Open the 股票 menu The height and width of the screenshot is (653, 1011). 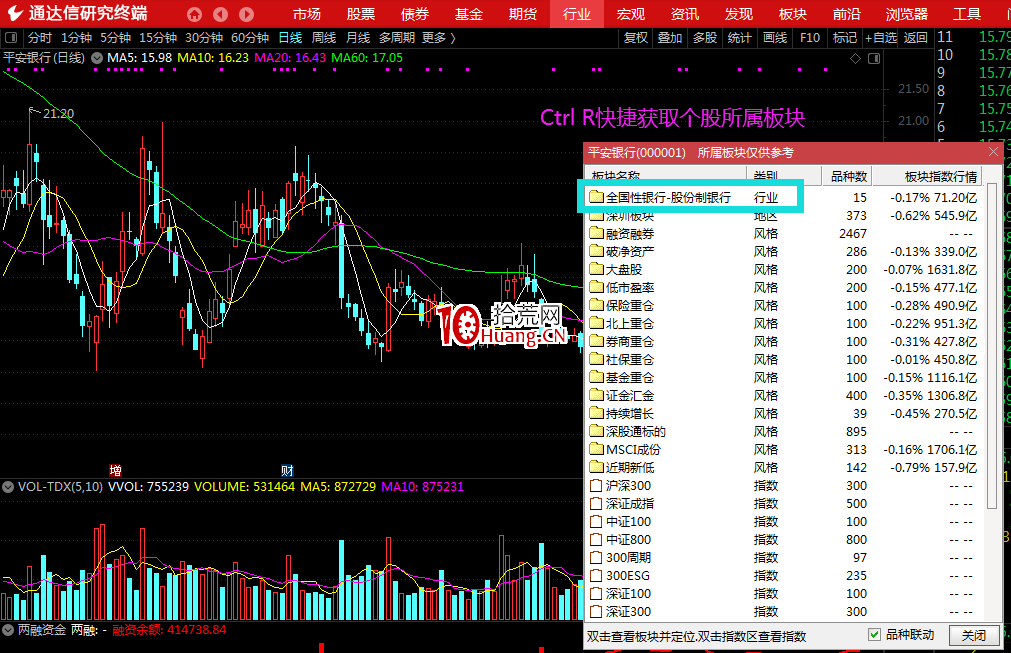click(x=360, y=14)
